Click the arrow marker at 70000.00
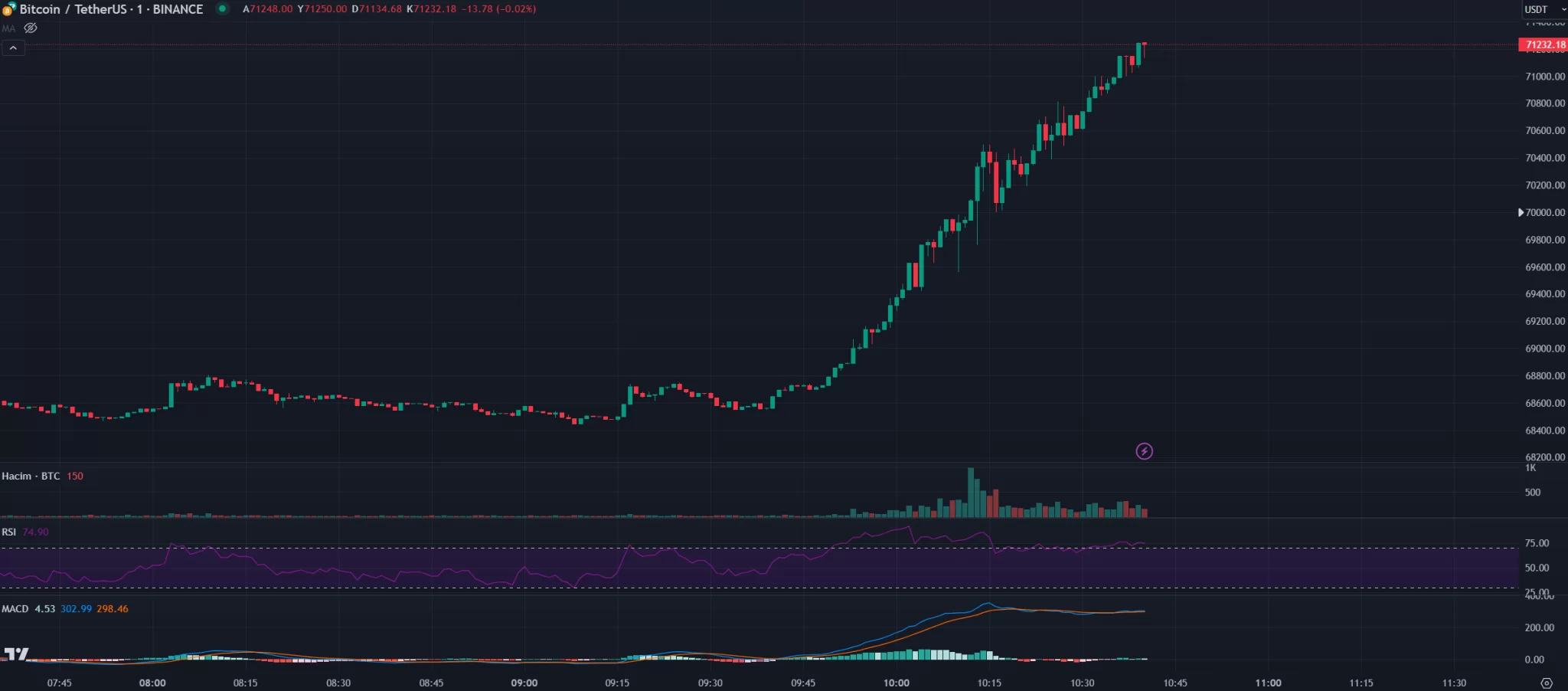Screen dimensions: 1568x691 pos(1521,212)
